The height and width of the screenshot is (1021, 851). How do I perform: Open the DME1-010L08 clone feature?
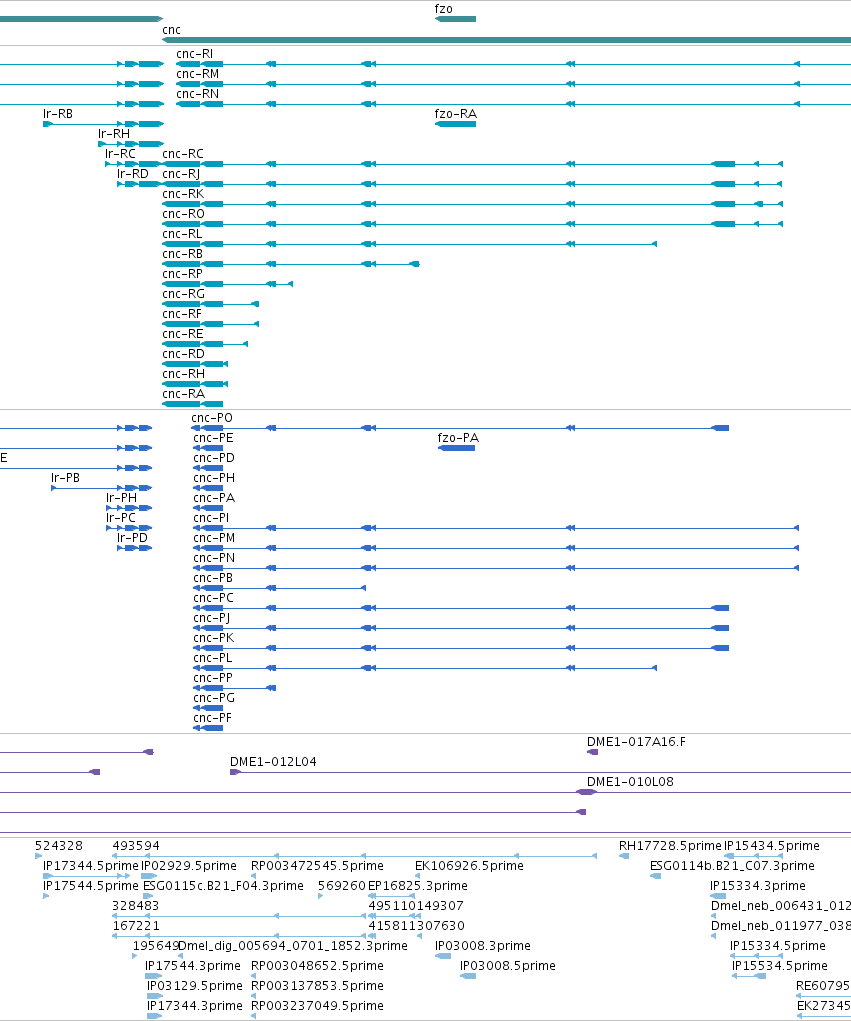(x=630, y=782)
